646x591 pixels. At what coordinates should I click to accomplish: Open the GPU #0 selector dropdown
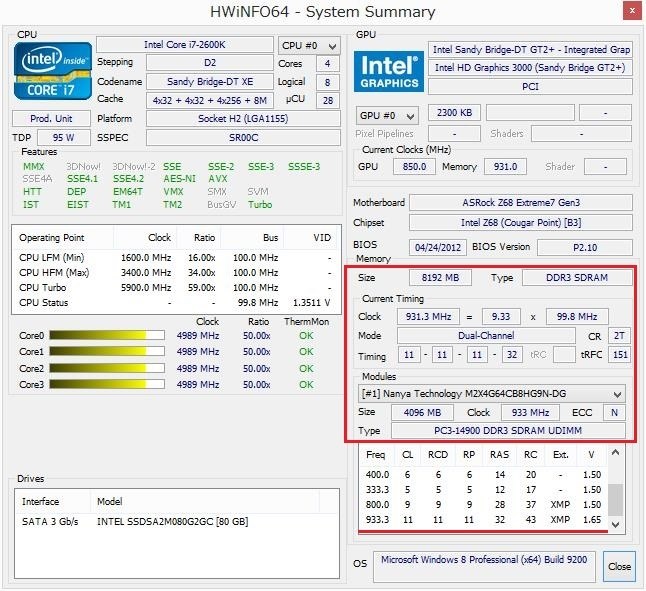387,116
